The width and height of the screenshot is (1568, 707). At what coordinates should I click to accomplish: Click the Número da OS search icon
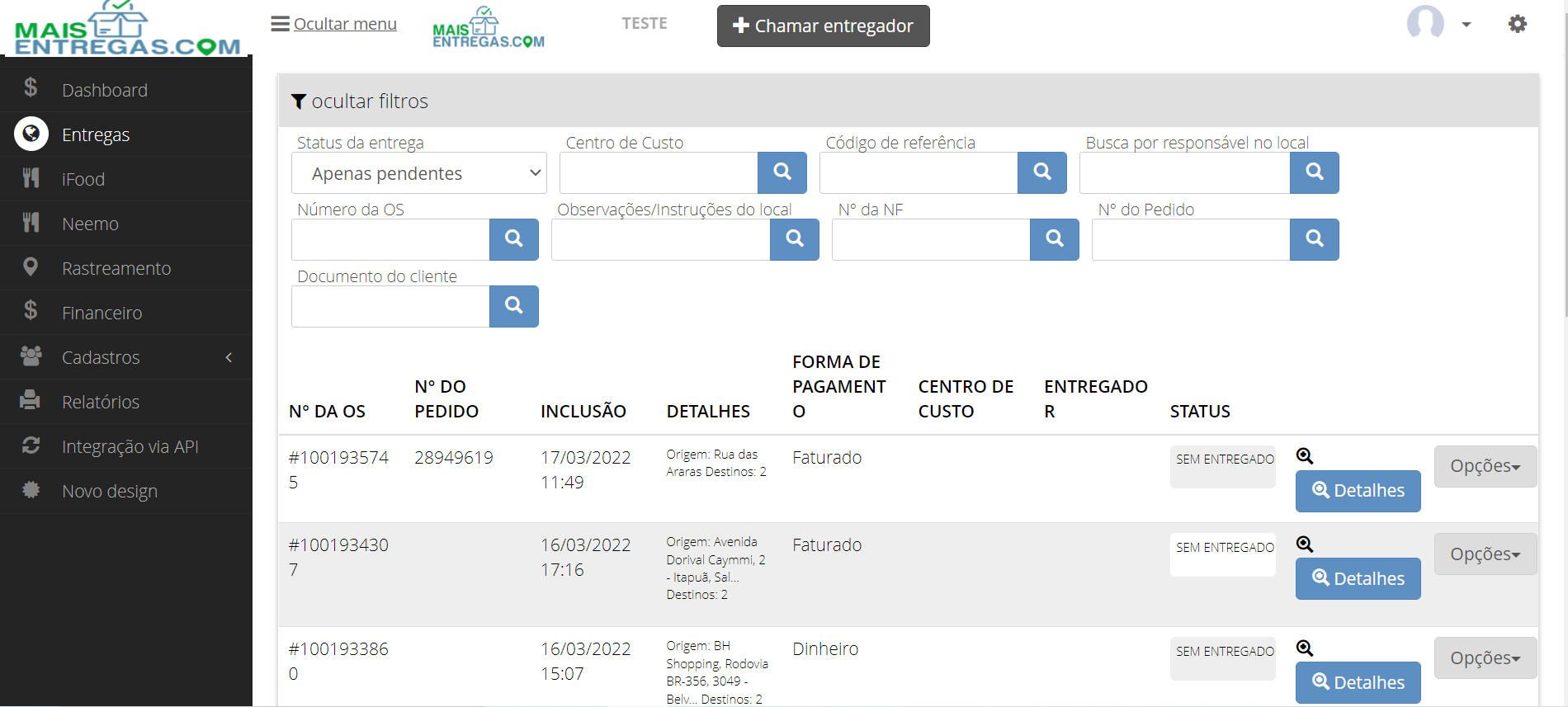click(x=514, y=239)
